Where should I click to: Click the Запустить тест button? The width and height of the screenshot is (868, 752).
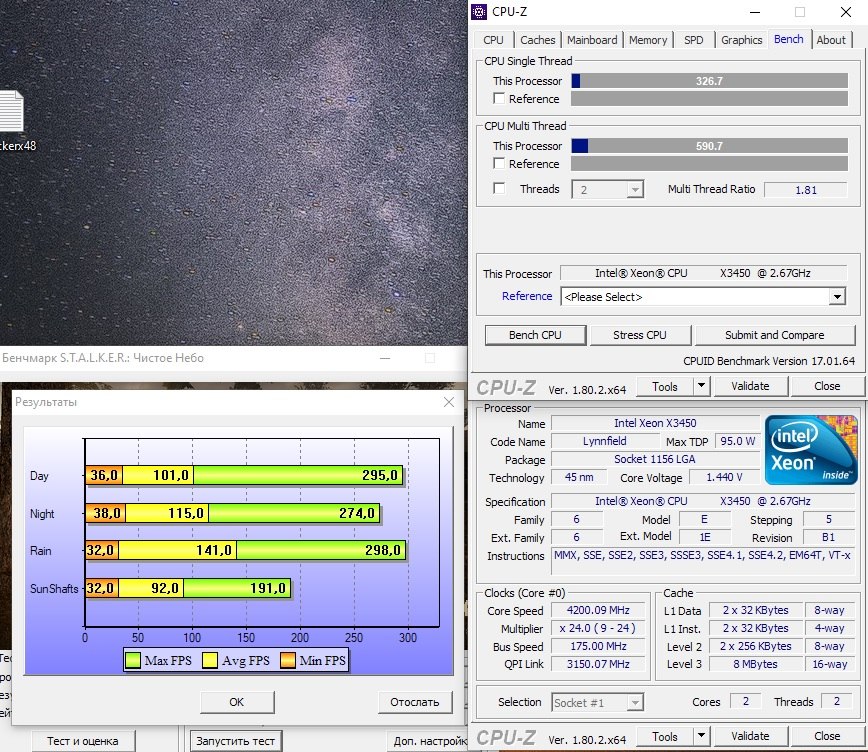(235, 741)
